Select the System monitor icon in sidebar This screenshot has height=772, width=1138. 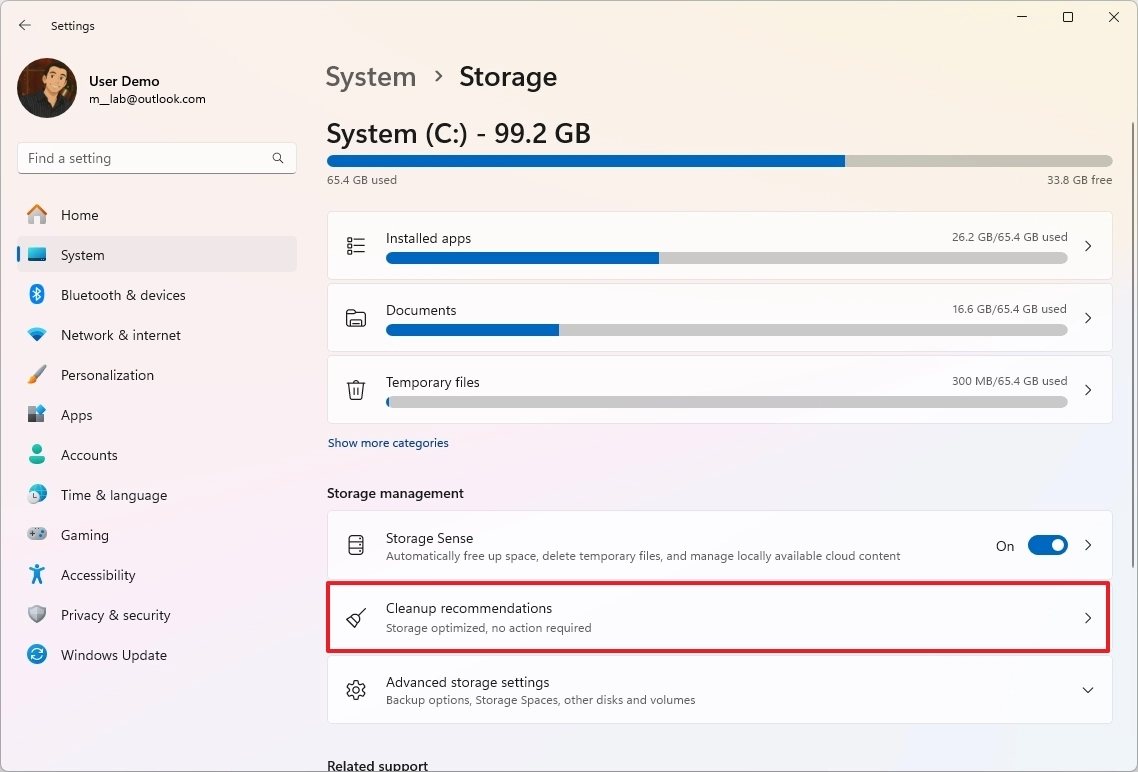point(37,255)
